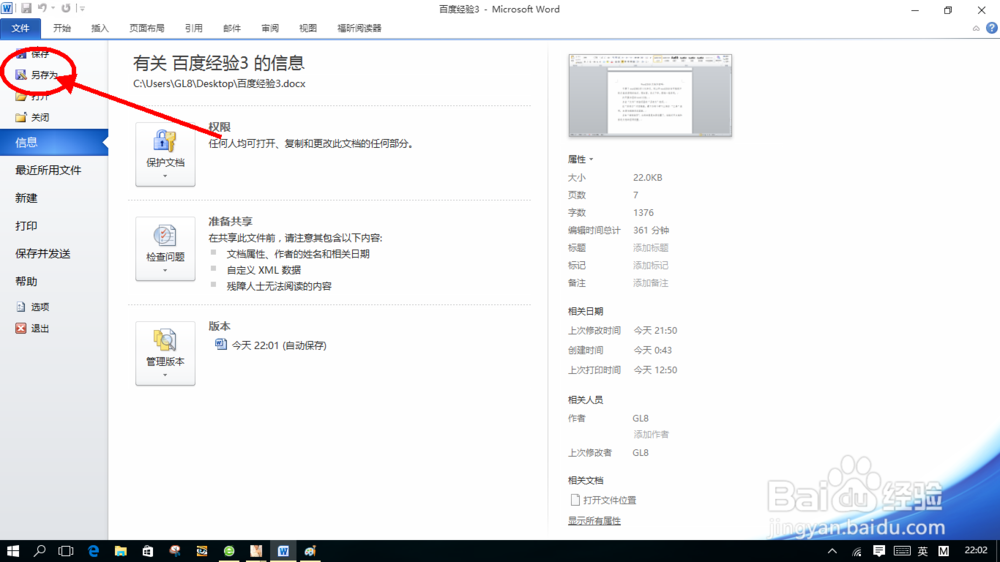Click the 管理版本 button
Screen dimensions: 1000x562
tap(165, 353)
